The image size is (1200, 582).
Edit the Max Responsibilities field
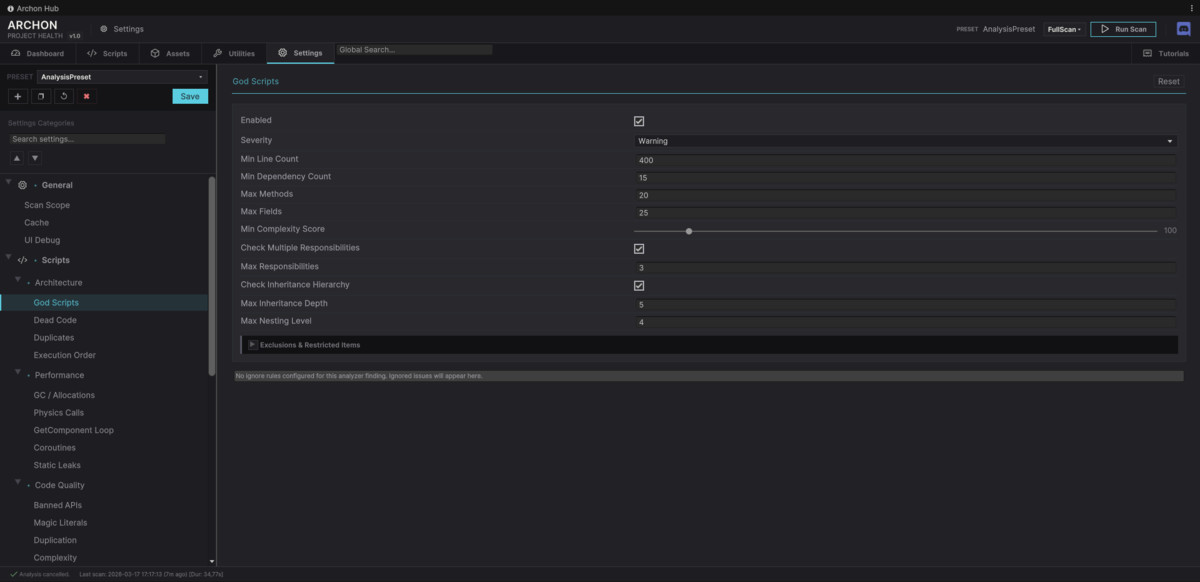(905, 267)
